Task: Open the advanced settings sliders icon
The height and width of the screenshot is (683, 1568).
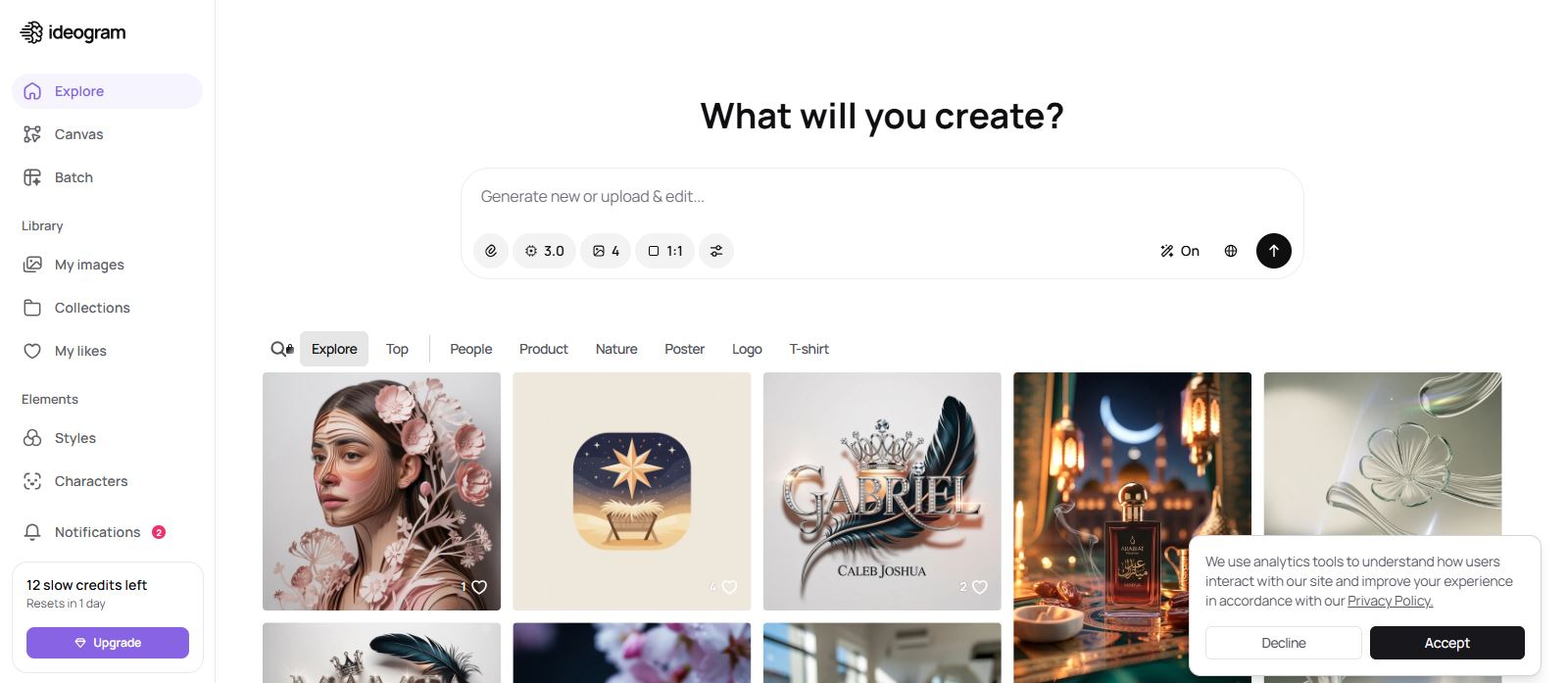Action: 716,251
